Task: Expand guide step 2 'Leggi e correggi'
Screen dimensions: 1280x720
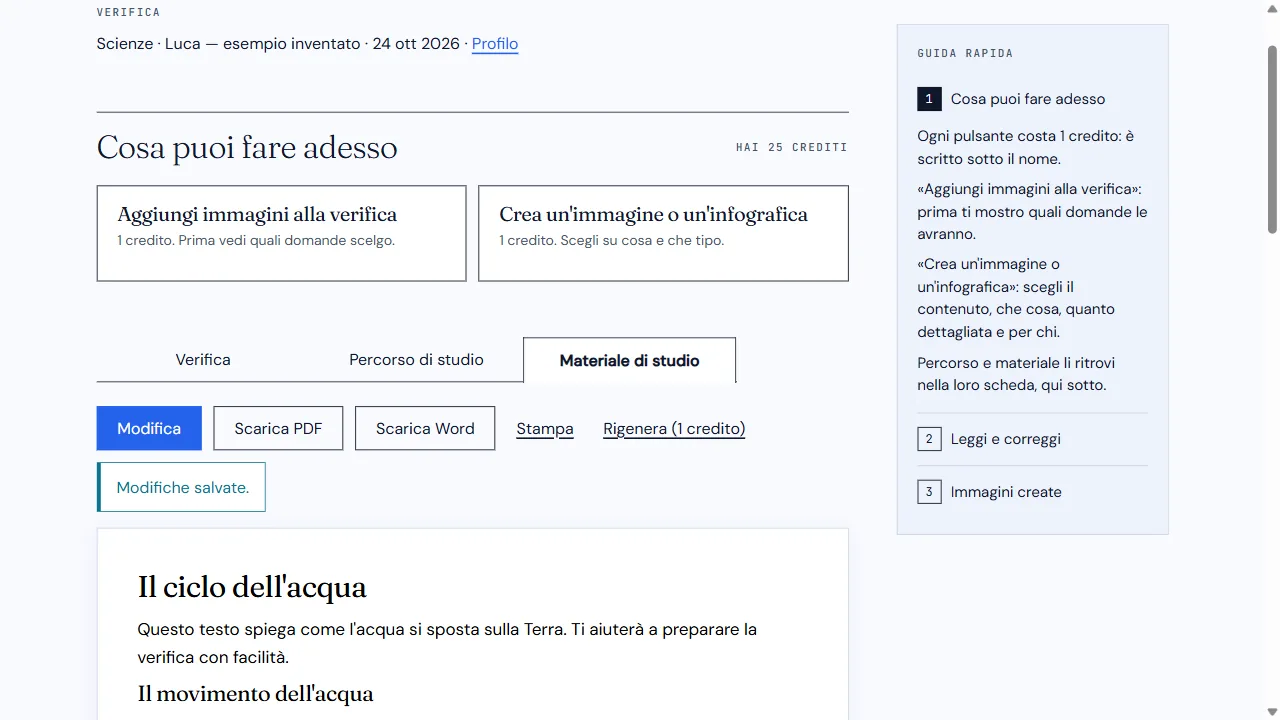Action: coord(1032,439)
